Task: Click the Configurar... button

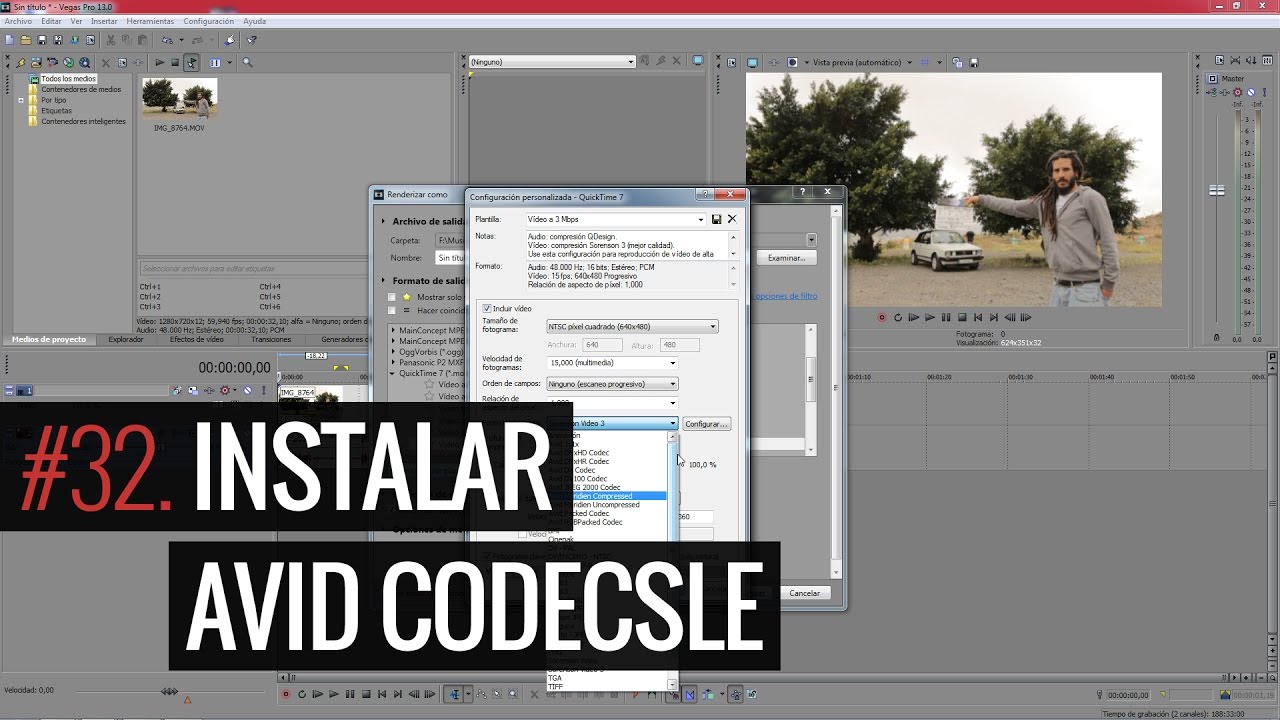Action: pos(706,424)
